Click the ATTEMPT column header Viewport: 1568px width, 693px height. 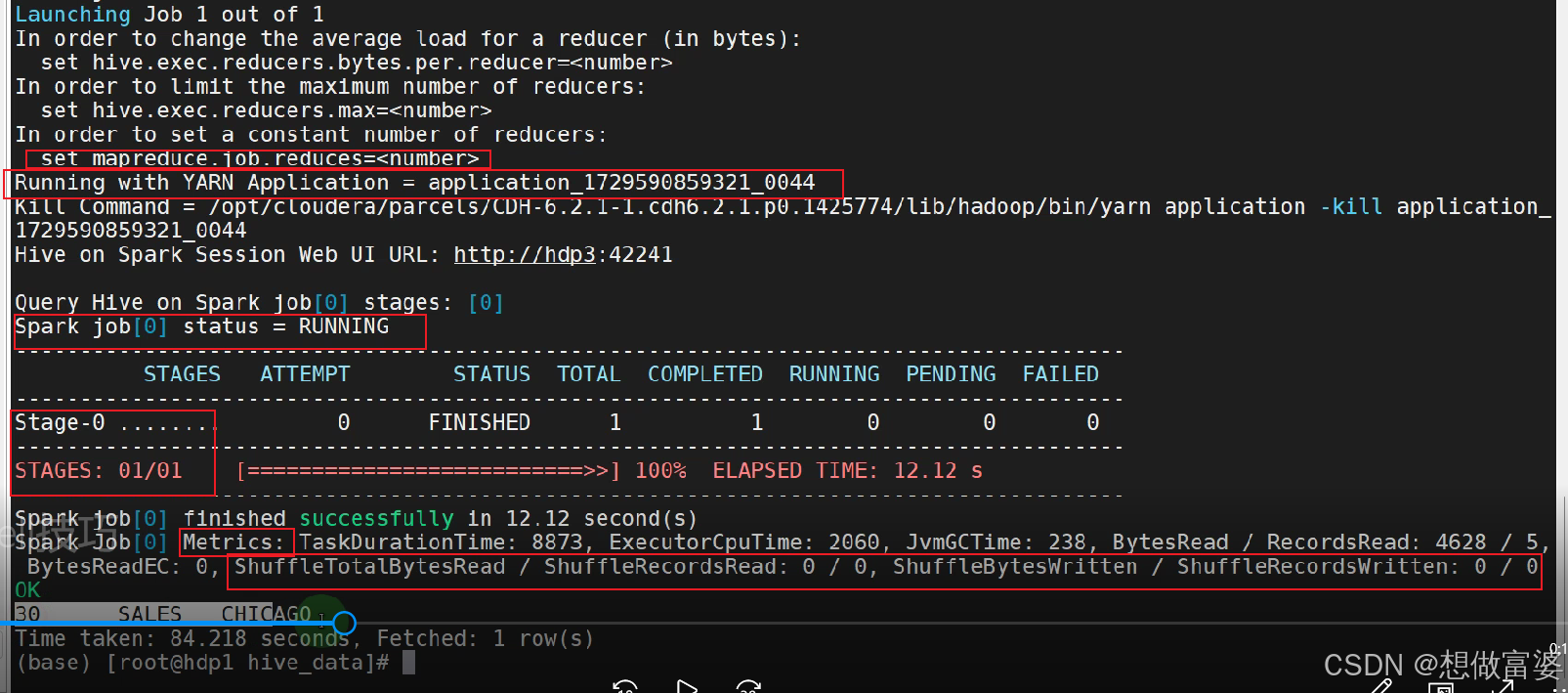(x=305, y=374)
